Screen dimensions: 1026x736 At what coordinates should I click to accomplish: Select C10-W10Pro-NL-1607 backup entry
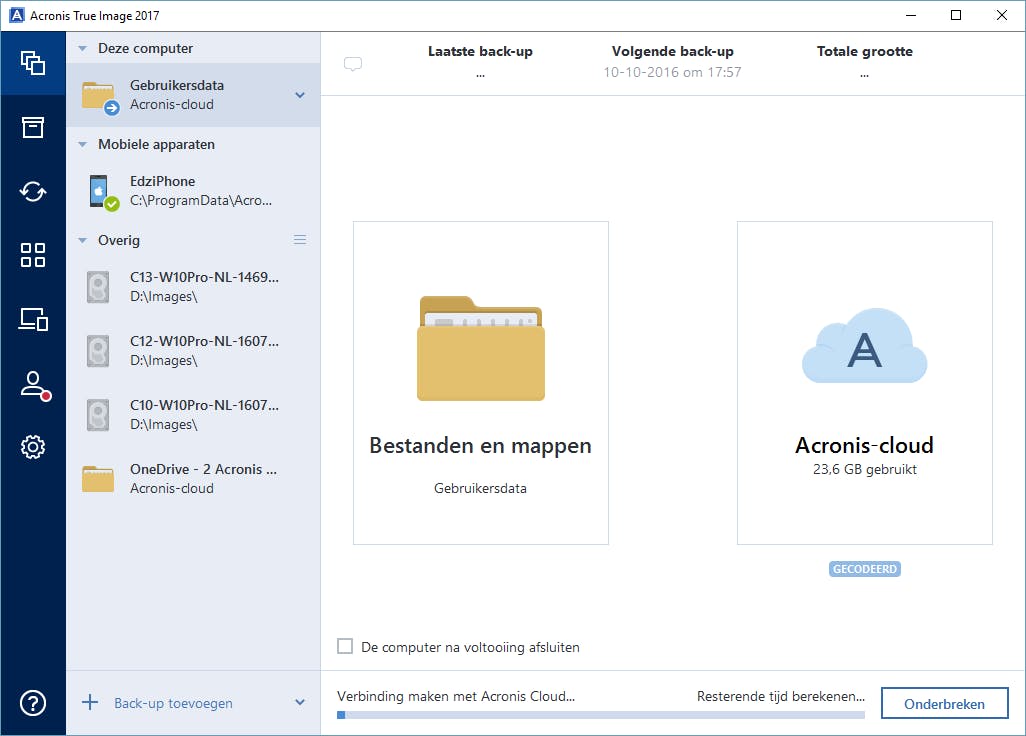(193, 415)
